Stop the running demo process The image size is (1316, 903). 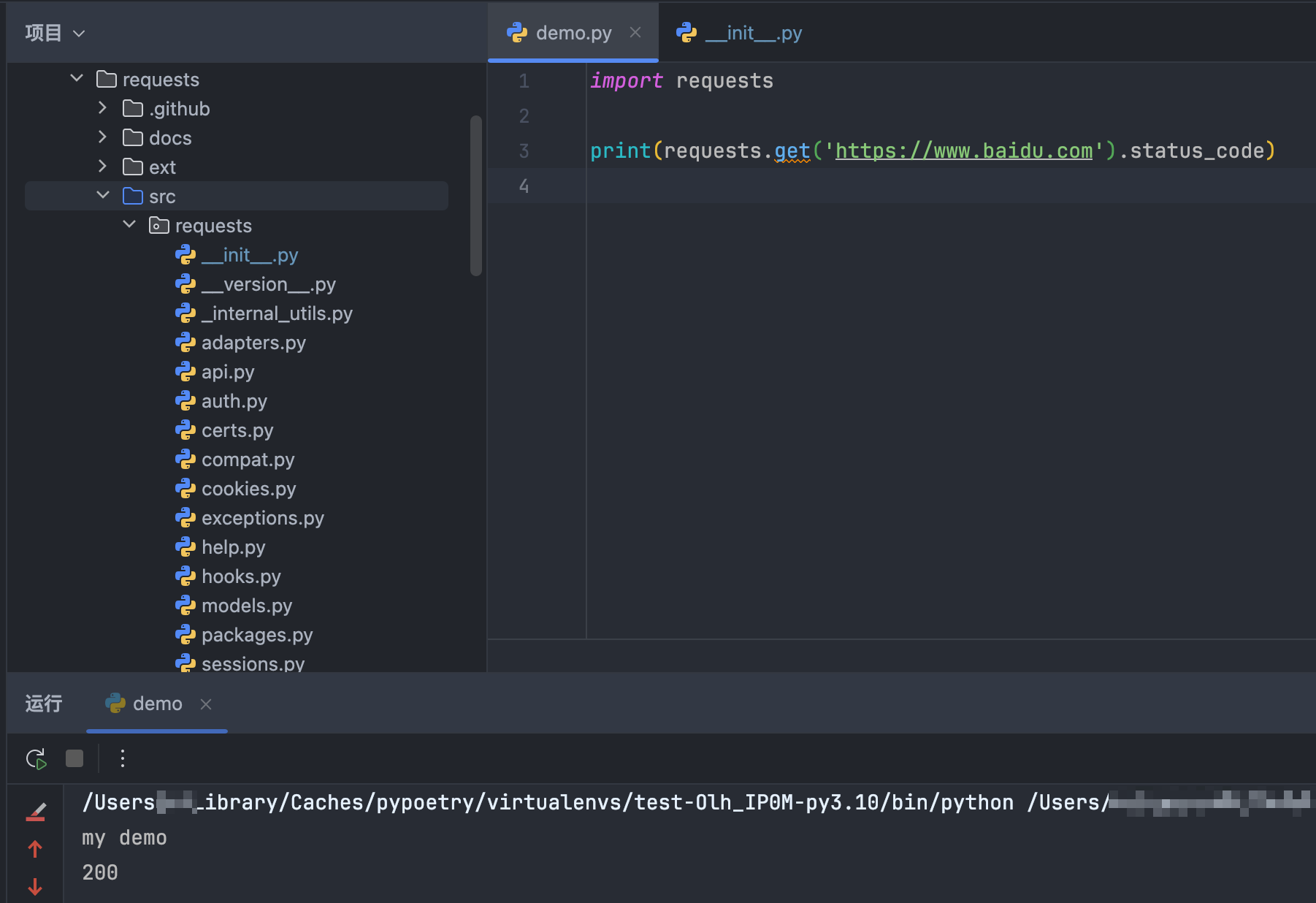pos(74,758)
